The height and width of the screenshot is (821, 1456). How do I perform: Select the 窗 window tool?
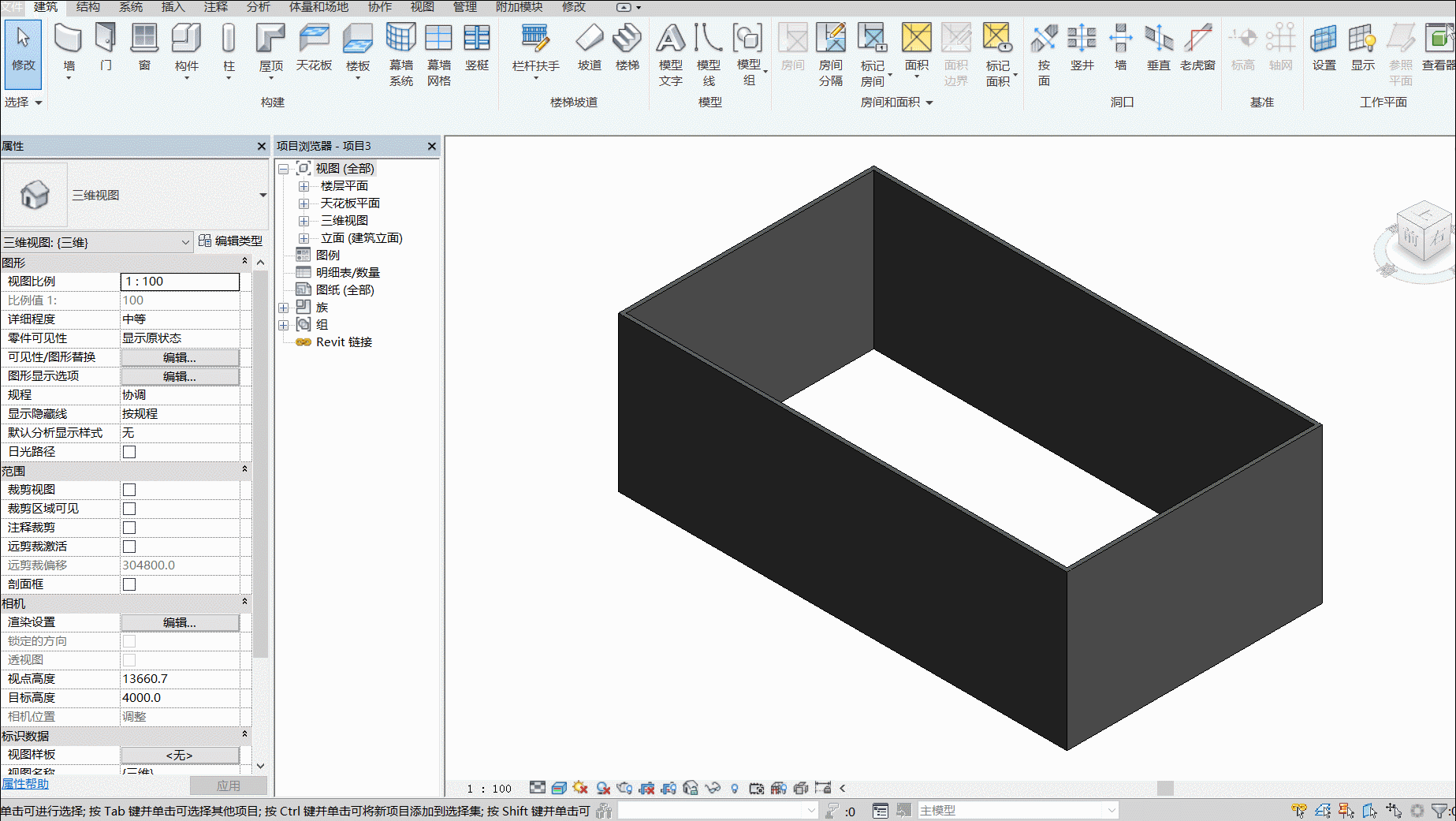point(144,47)
